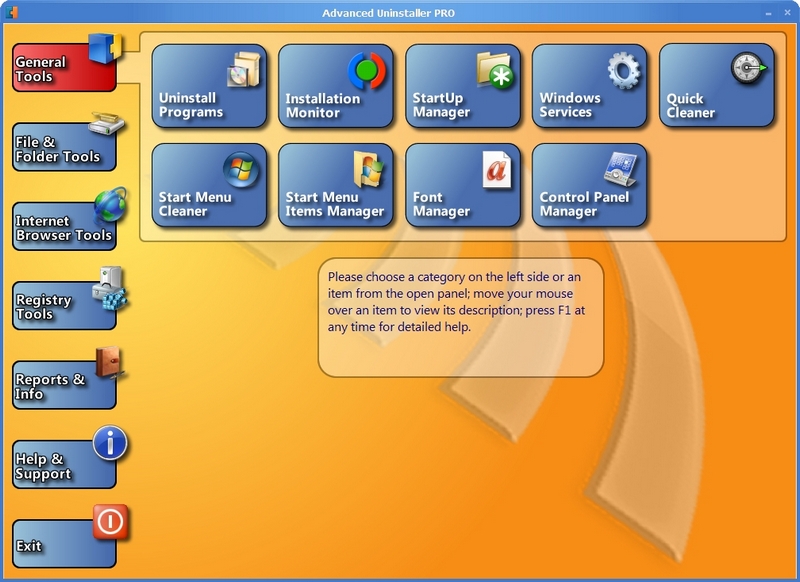Minimize the Advanced Uninstaller PRO window
The height and width of the screenshot is (582, 800).
(768, 13)
